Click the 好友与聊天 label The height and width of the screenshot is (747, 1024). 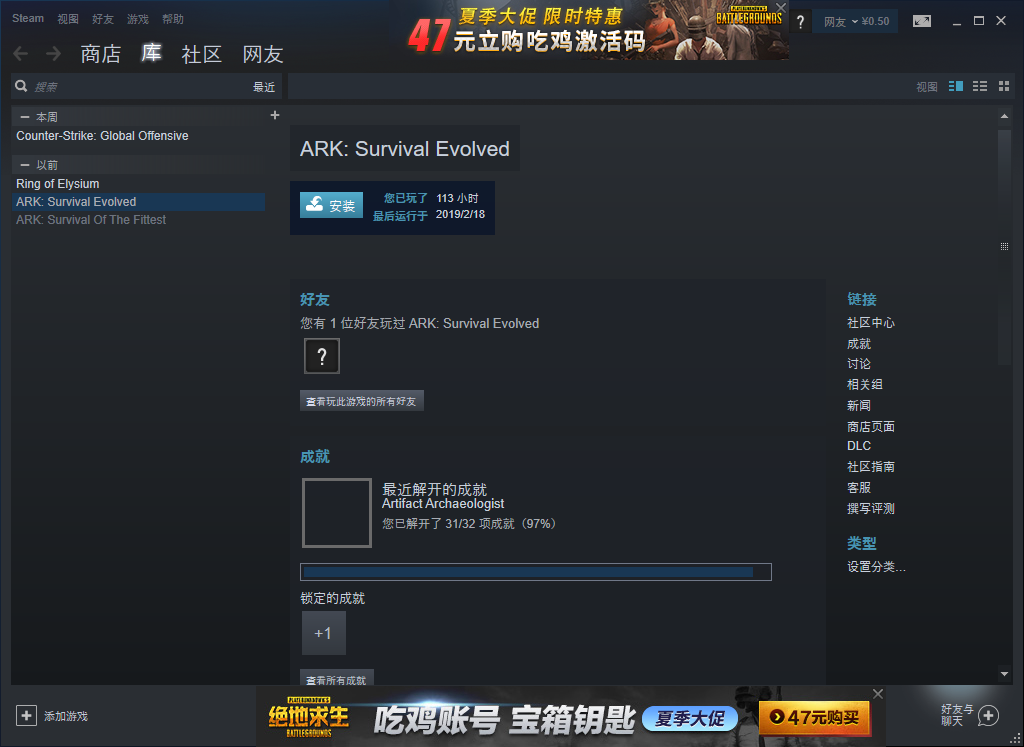coord(957,715)
